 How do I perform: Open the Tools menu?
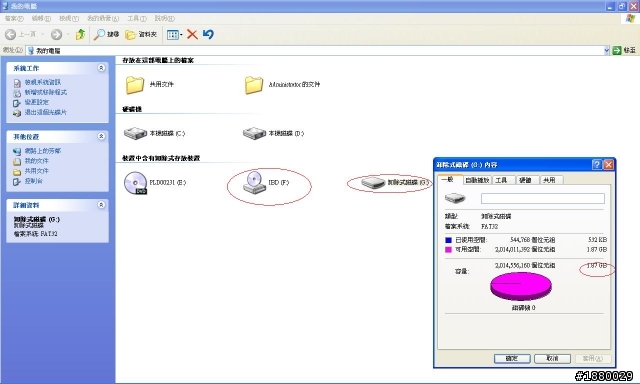click(x=137, y=18)
